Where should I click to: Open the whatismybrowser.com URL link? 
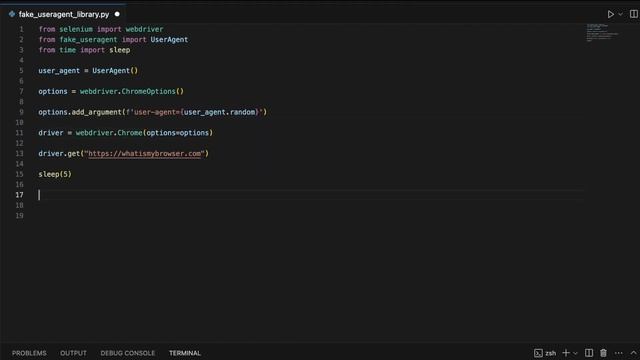144,153
